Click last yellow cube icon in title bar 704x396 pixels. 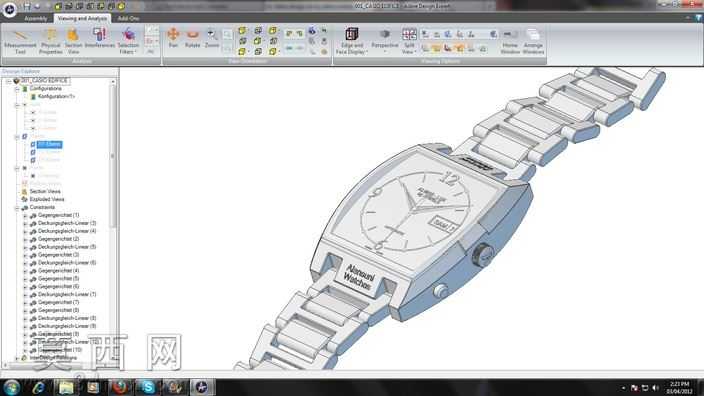(122, 6)
